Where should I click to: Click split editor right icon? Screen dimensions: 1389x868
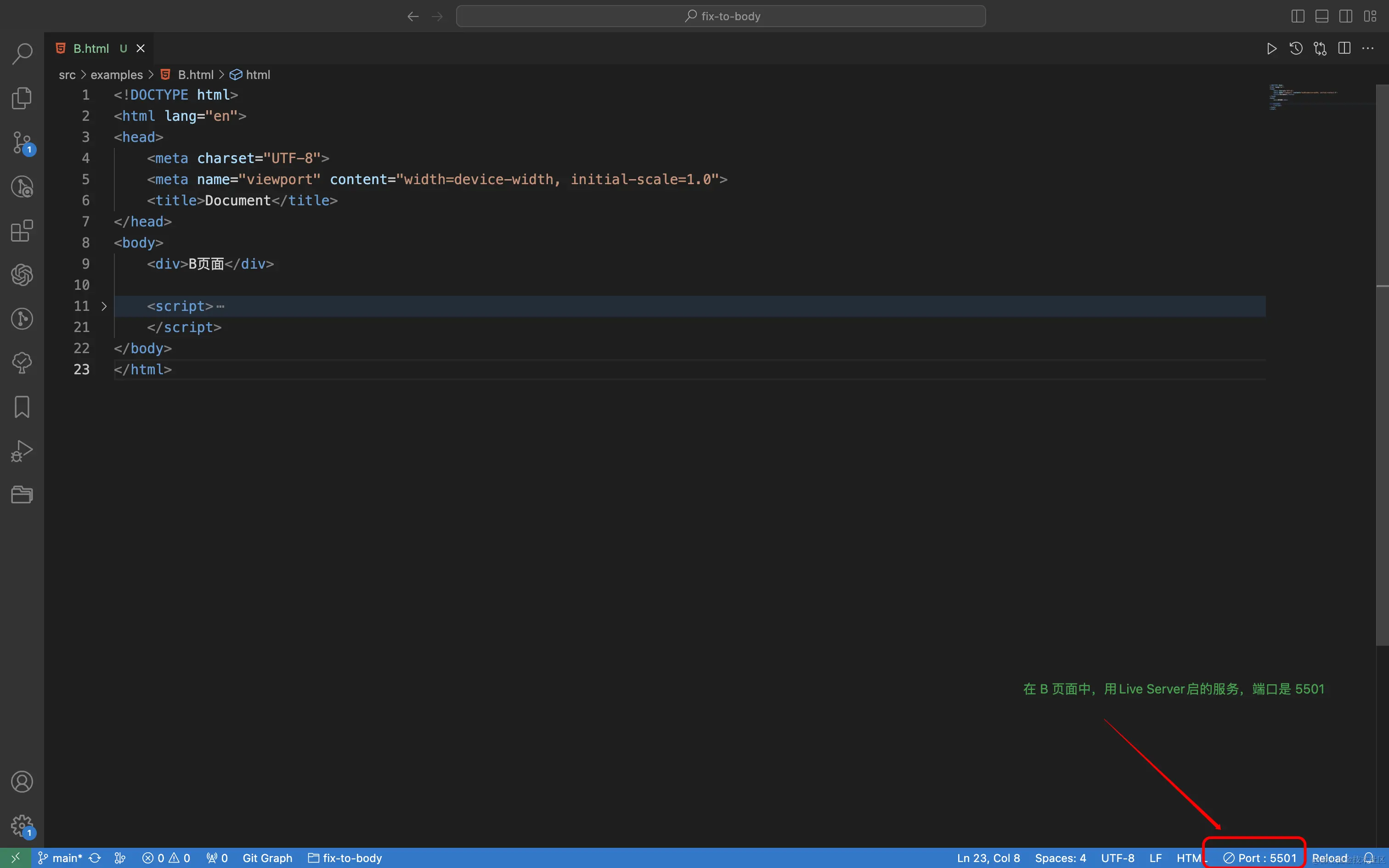coord(1344,49)
